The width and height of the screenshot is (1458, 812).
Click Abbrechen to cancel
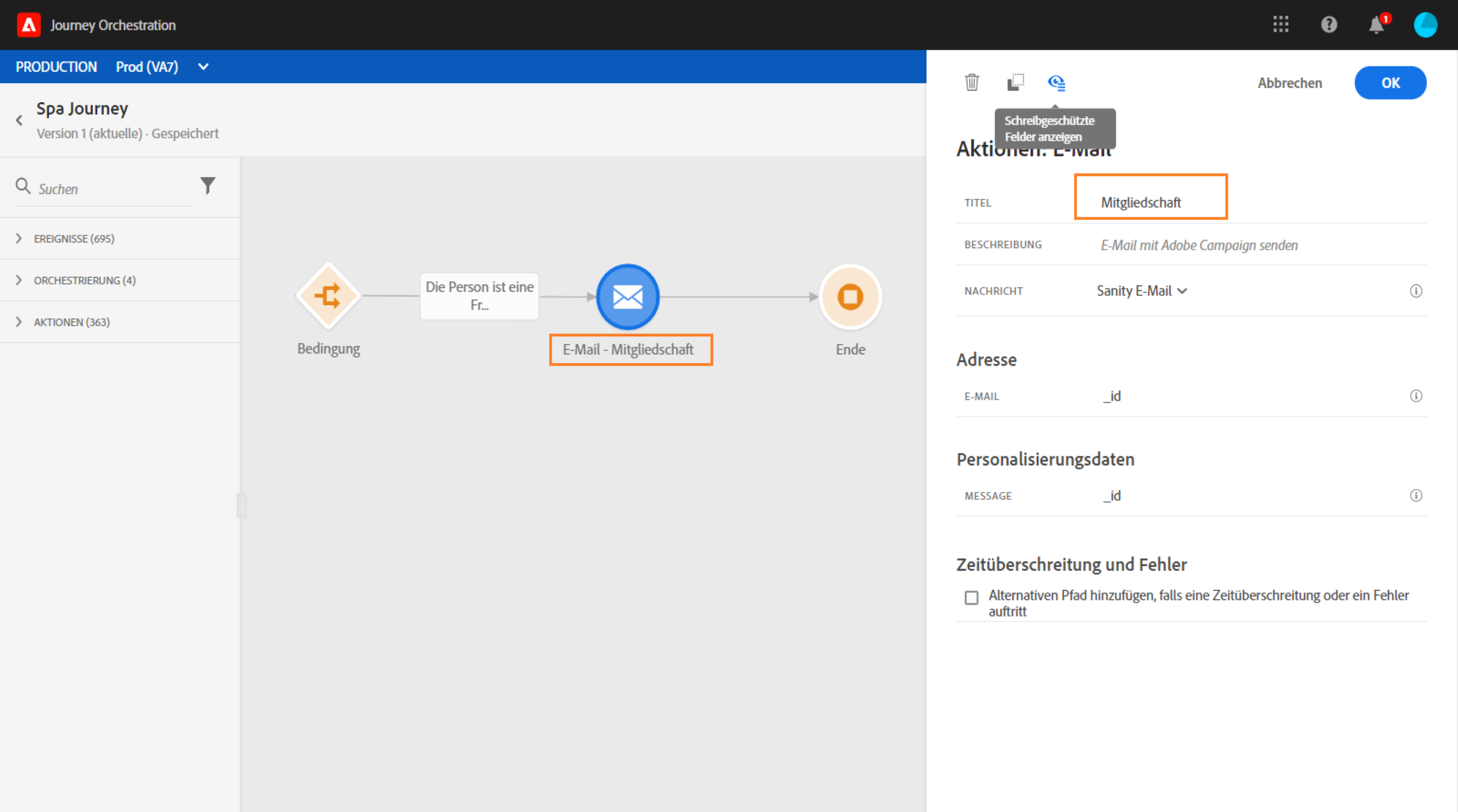click(1290, 82)
